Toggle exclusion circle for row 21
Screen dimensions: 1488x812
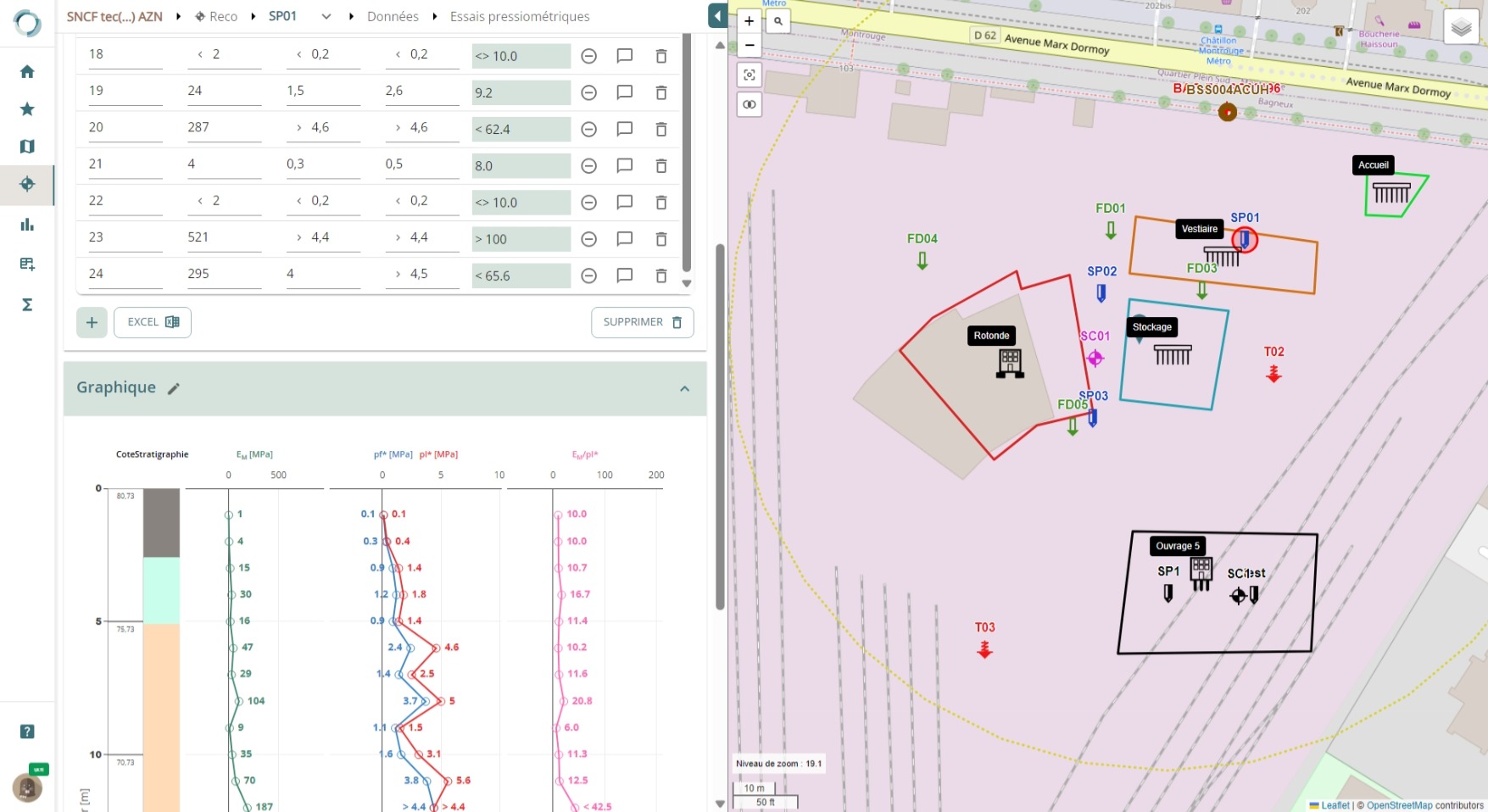pyautogui.click(x=589, y=166)
